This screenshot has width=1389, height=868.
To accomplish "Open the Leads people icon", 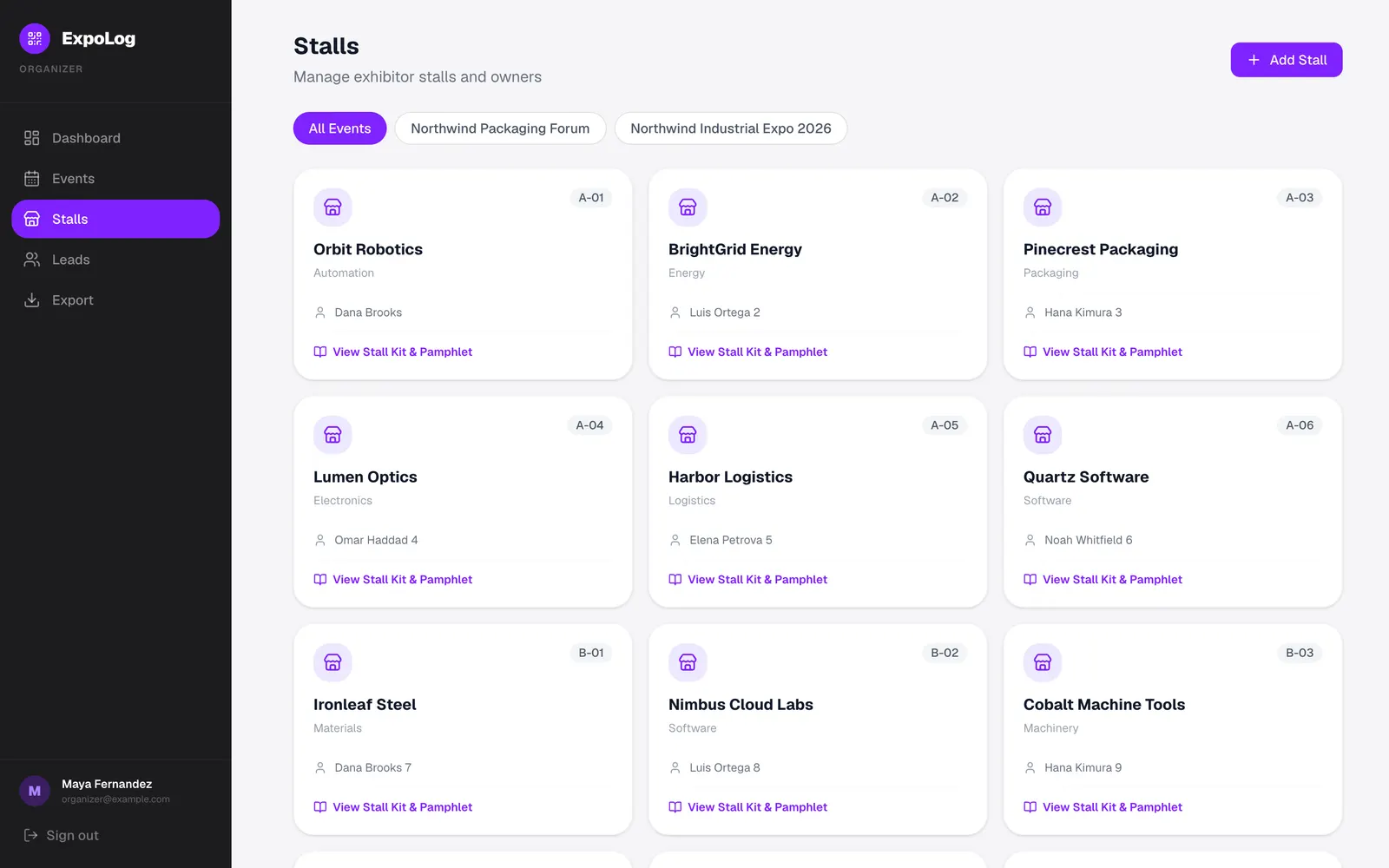I will pos(32,260).
